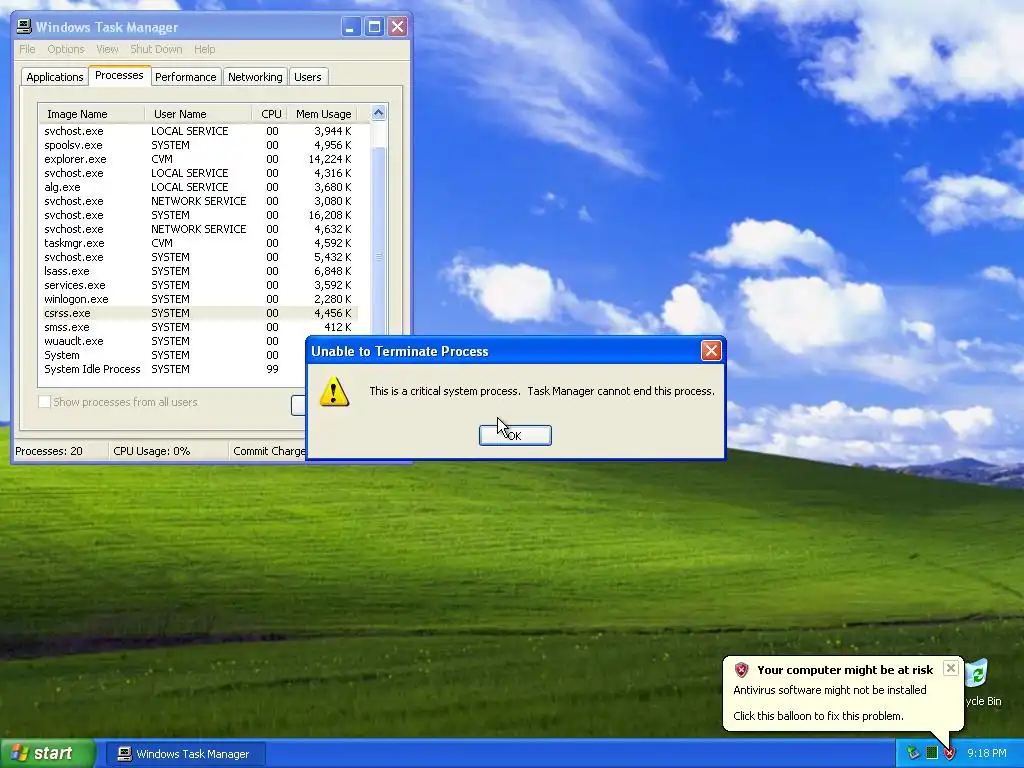Switch to the Networking tab
1024x768 pixels.
tap(255, 77)
